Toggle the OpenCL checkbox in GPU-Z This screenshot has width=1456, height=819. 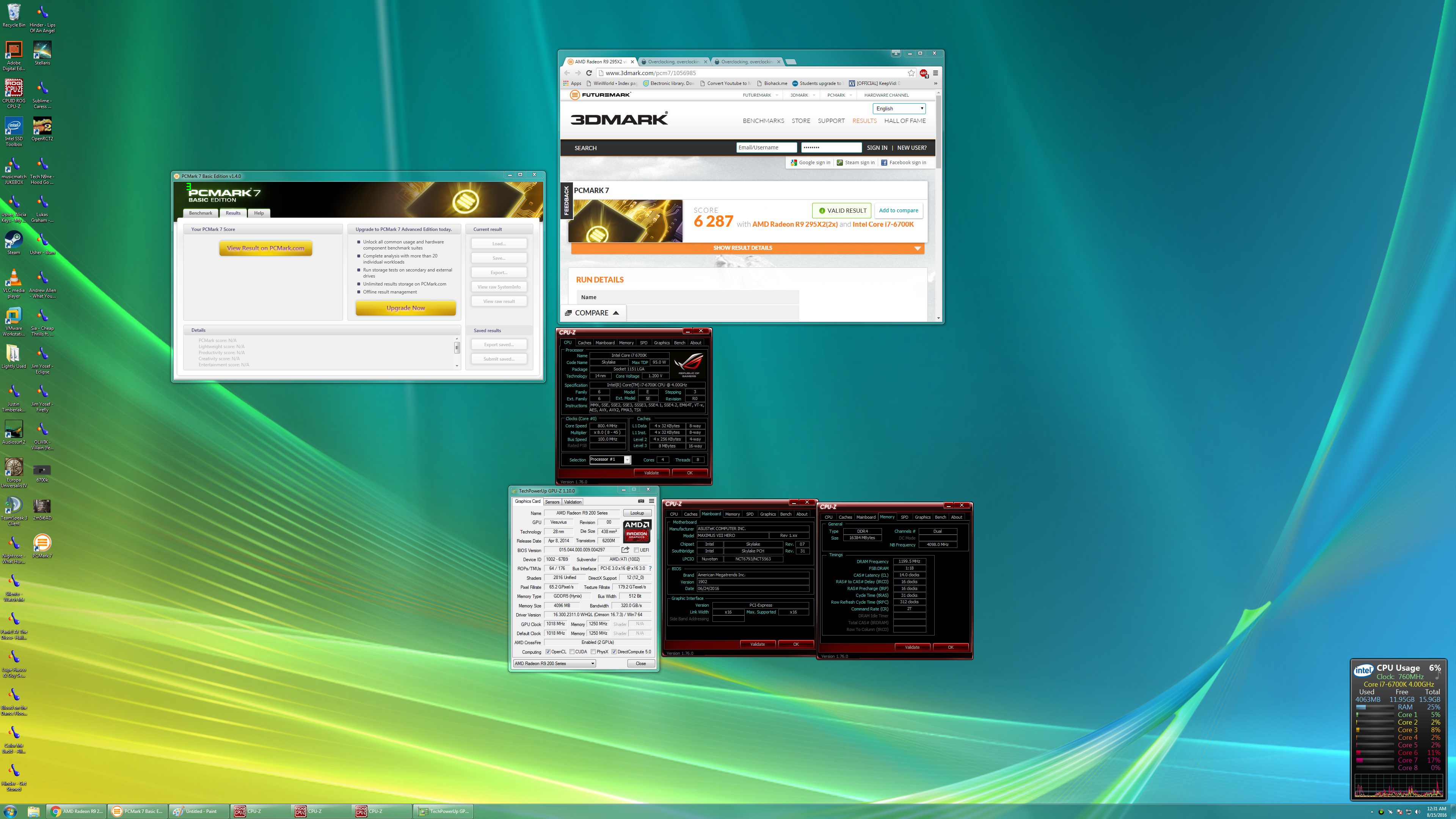point(548,652)
